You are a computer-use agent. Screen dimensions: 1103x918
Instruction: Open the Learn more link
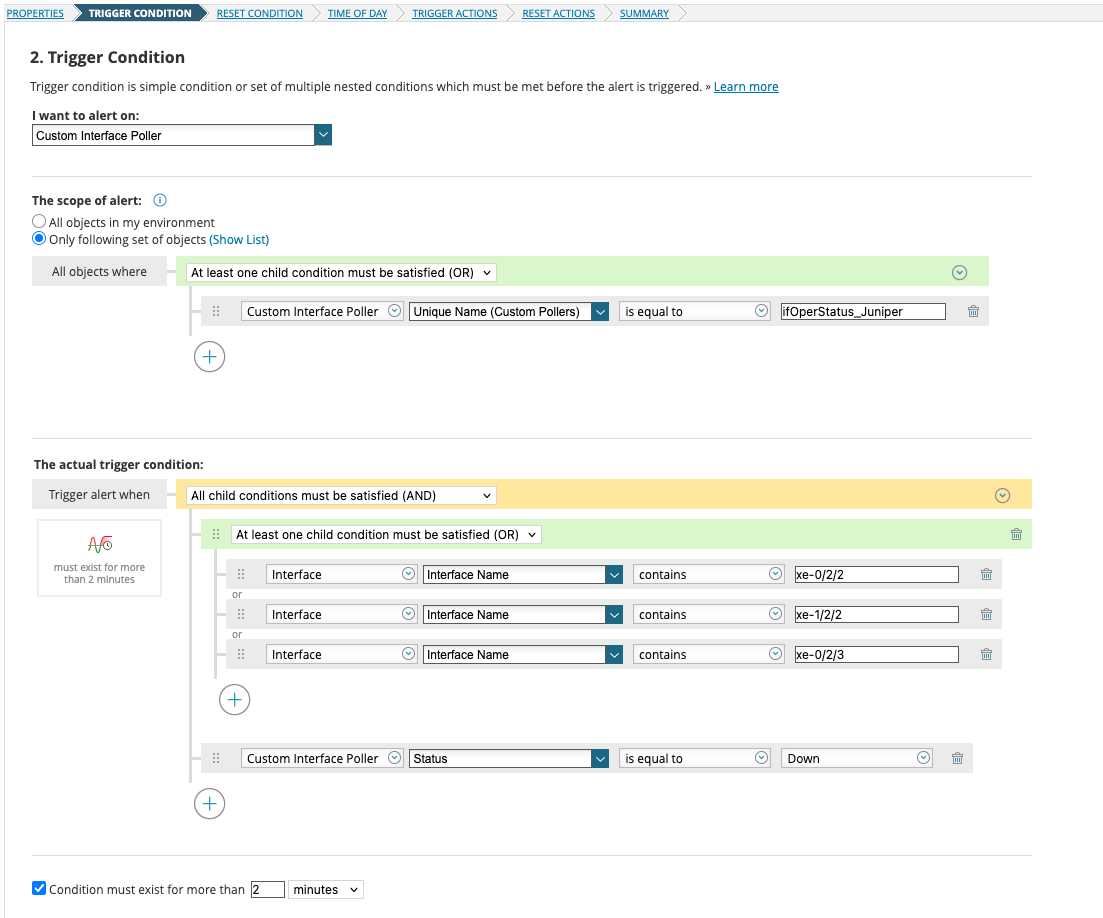[x=746, y=87]
